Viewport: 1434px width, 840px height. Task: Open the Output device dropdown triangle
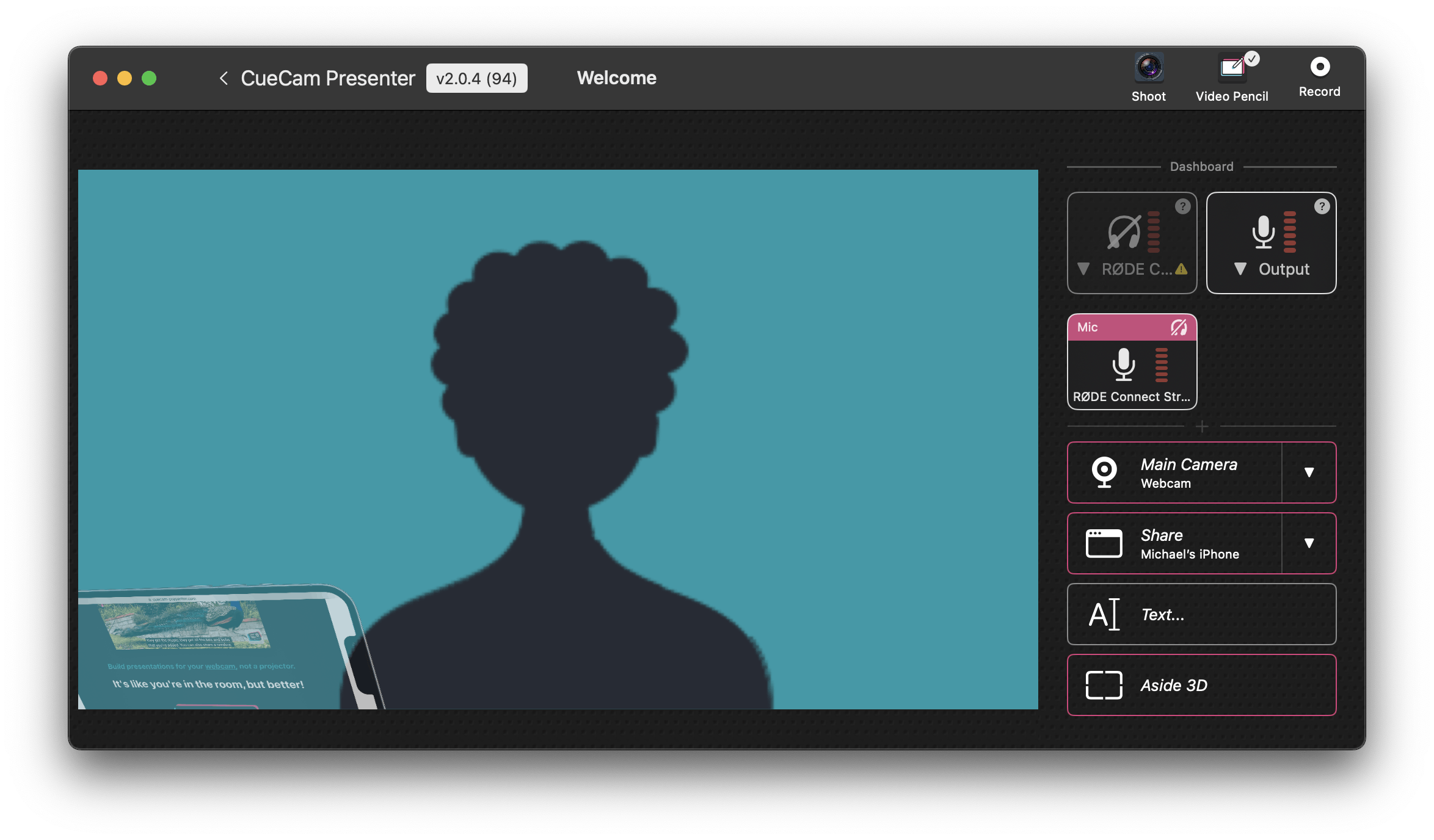(1240, 269)
